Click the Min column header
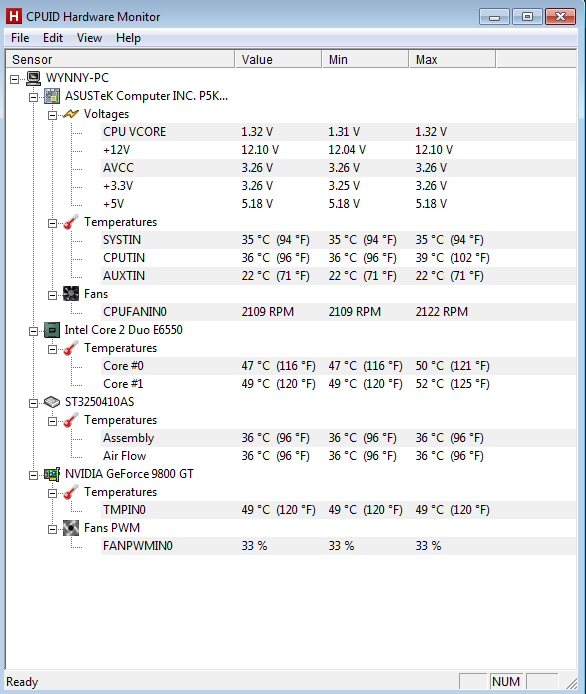Image resolution: width=586 pixels, height=694 pixels. 365,59
